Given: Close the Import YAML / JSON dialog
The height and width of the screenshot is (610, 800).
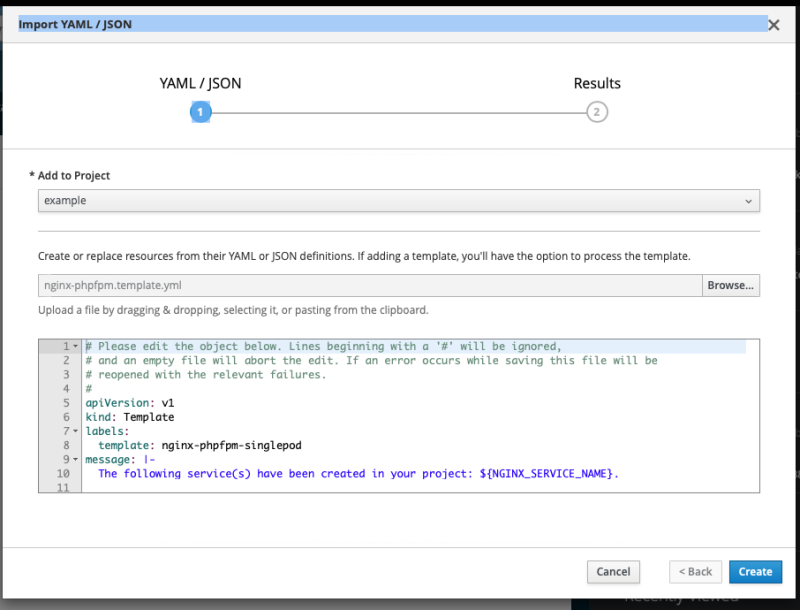Looking at the screenshot, I should (773, 25).
